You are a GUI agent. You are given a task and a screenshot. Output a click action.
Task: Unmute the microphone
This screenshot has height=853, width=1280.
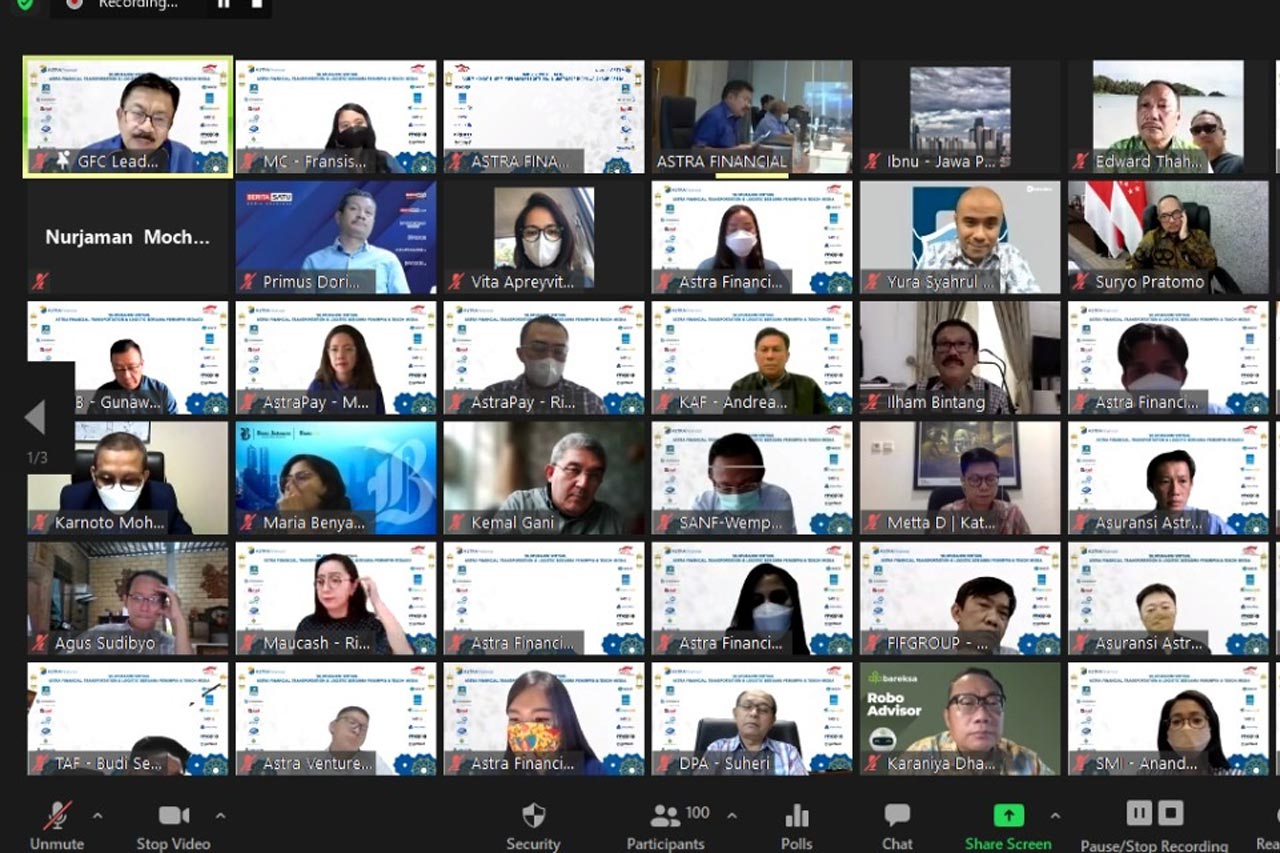tap(57, 825)
